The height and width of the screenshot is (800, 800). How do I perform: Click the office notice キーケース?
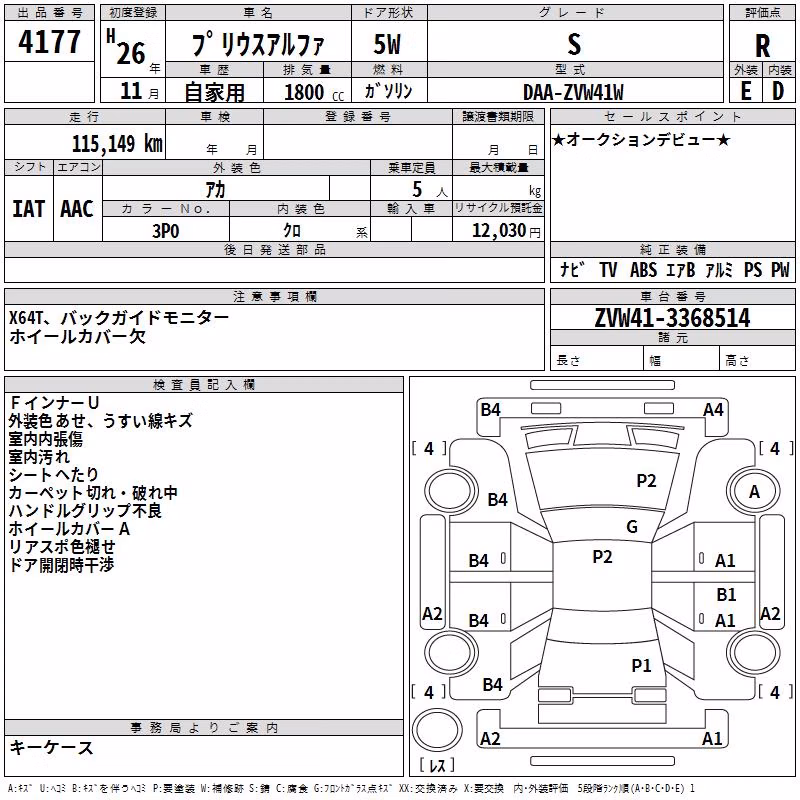(x=51, y=747)
